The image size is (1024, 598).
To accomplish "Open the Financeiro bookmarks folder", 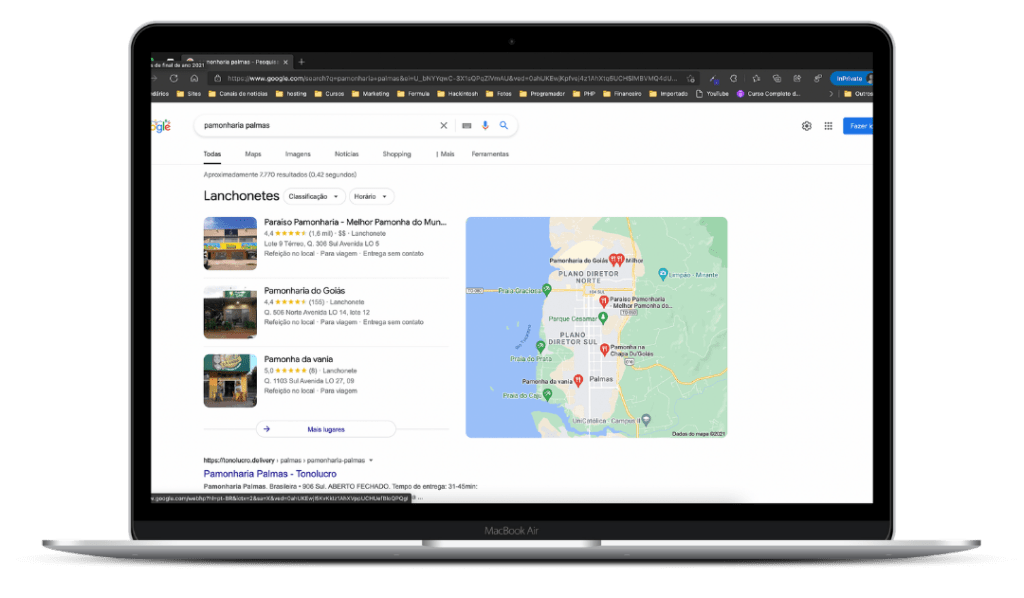I will coord(622,94).
